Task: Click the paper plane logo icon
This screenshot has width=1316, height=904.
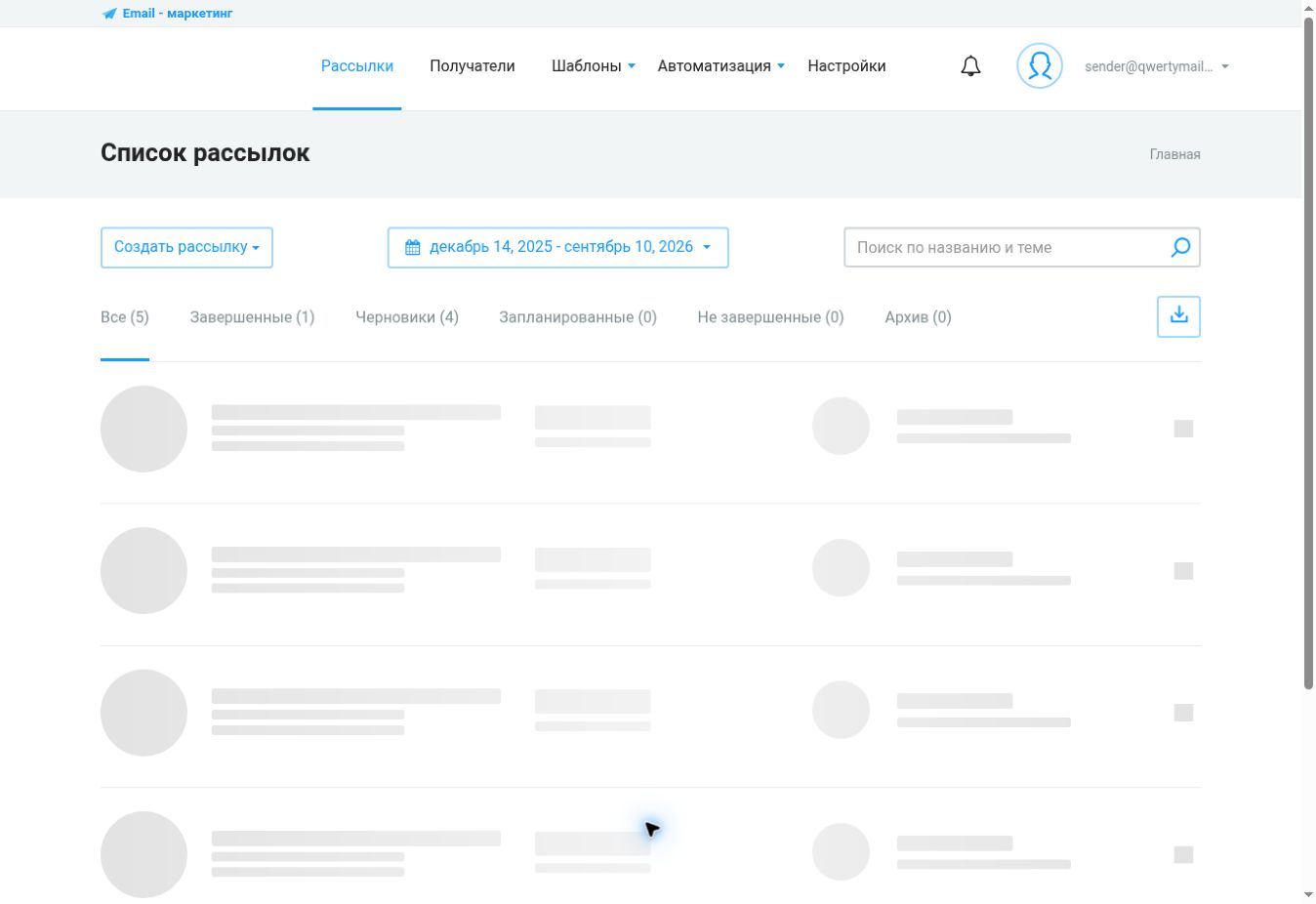Action: [109, 14]
